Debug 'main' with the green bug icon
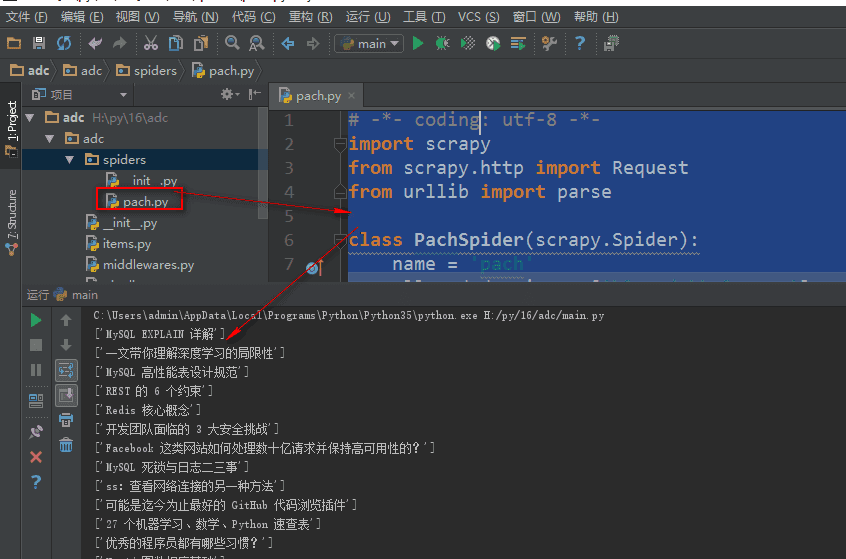This screenshot has height=559, width=846. click(x=442, y=43)
